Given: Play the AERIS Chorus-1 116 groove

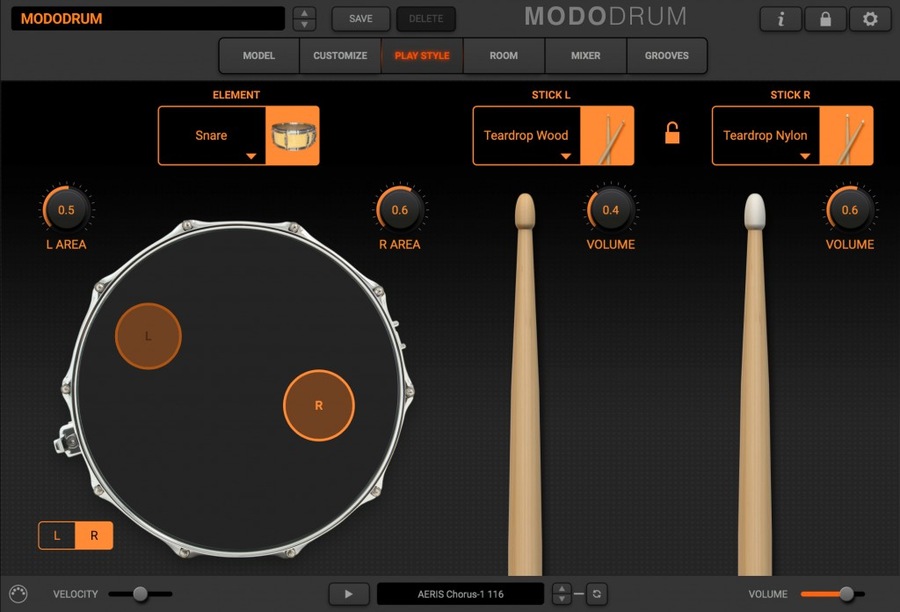Looking at the screenshot, I should tap(348, 593).
